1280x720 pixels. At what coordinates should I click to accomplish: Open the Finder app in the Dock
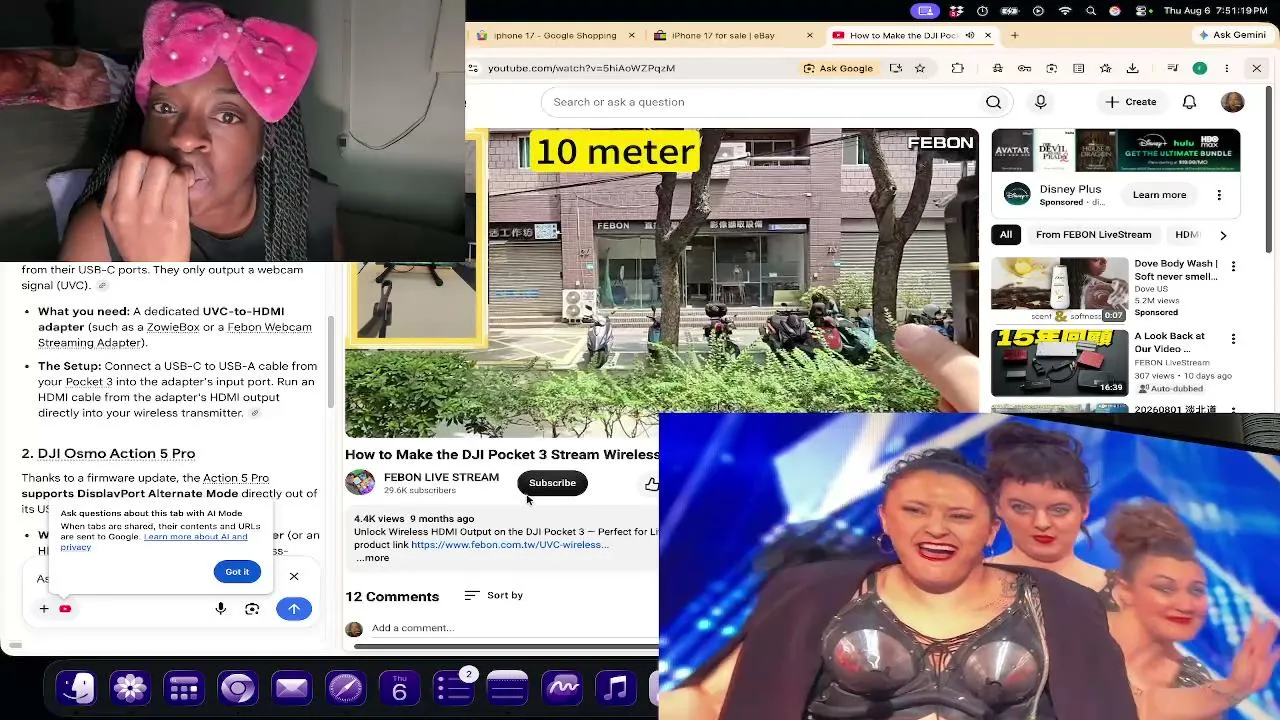coord(77,688)
